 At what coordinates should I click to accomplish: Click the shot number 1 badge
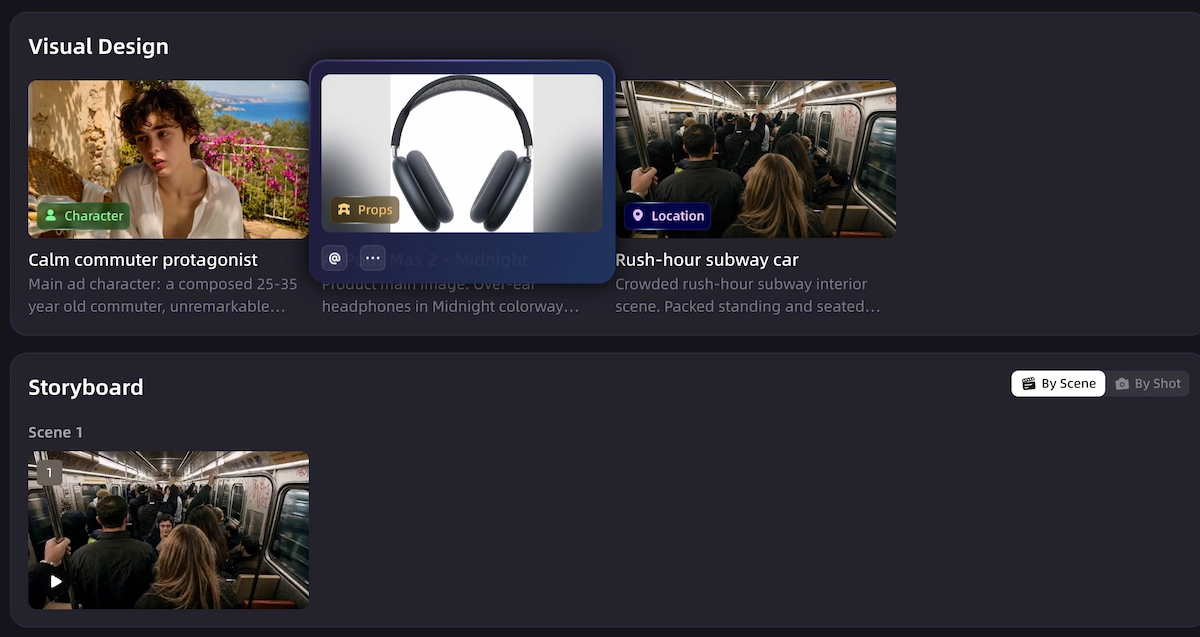point(49,472)
